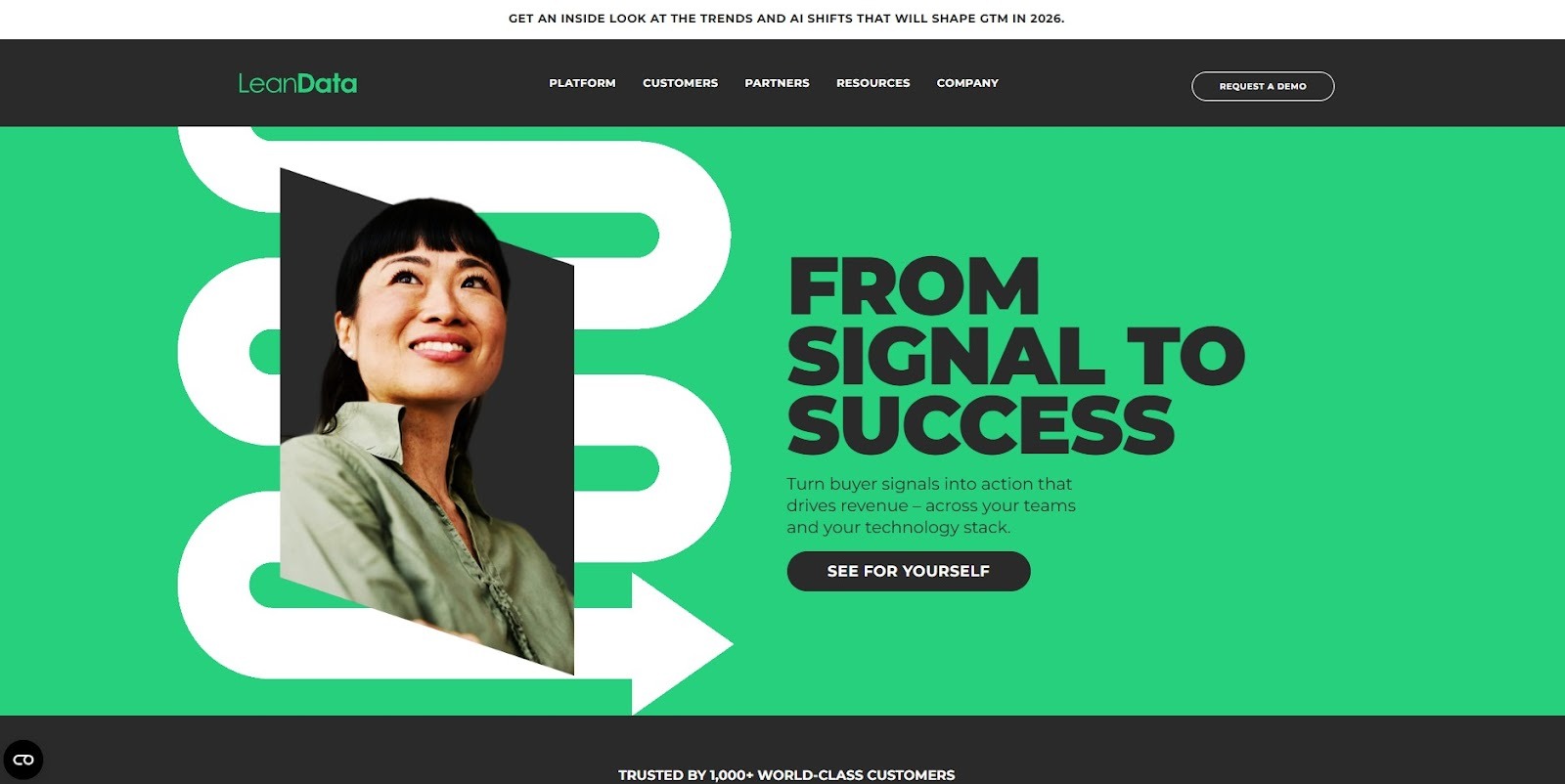Click the white arrowhead graphic
The image size is (1565, 784).
[682, 644]
